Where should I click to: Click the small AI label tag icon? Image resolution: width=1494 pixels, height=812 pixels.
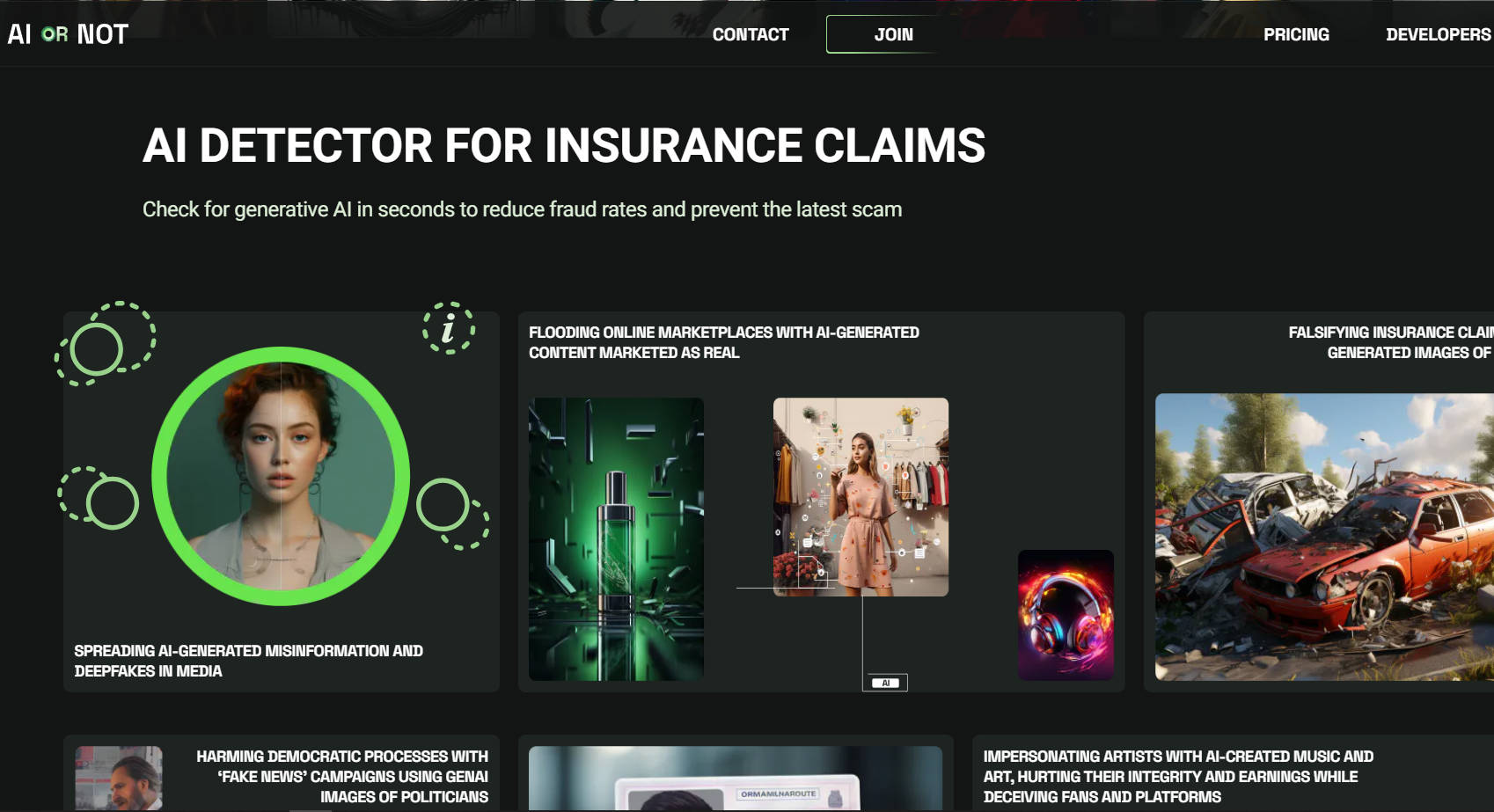885,683
